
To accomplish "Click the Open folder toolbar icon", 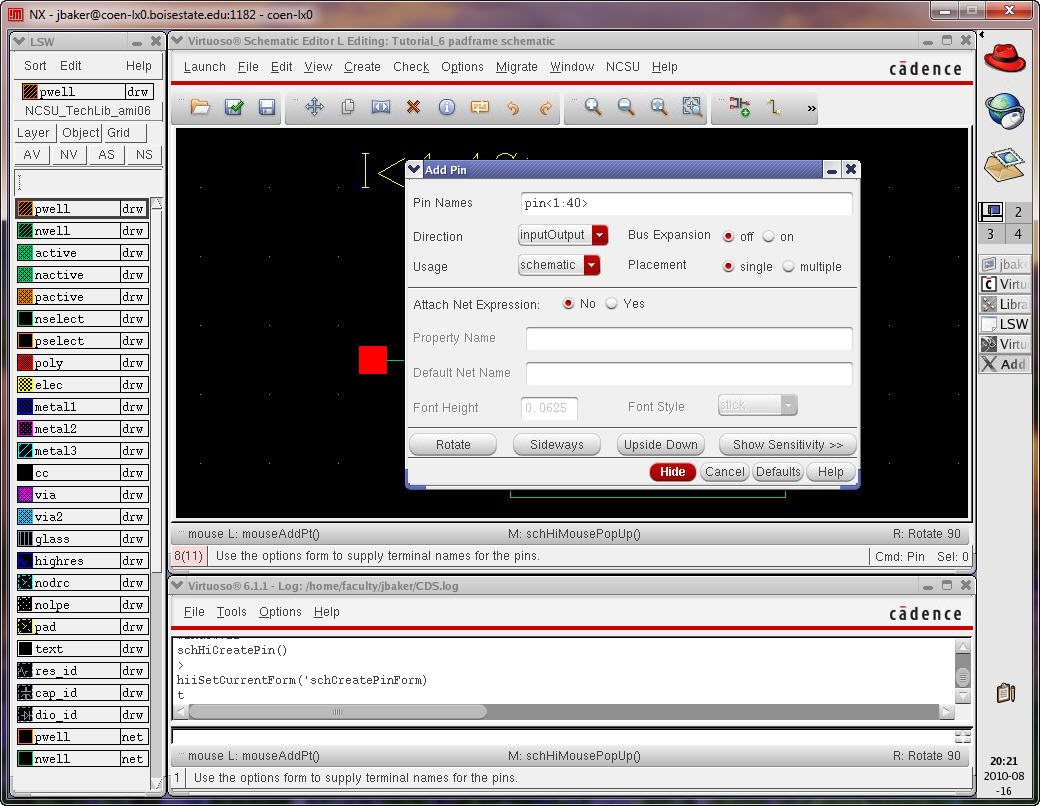I will pyautogui.click(x=200, y=107).
